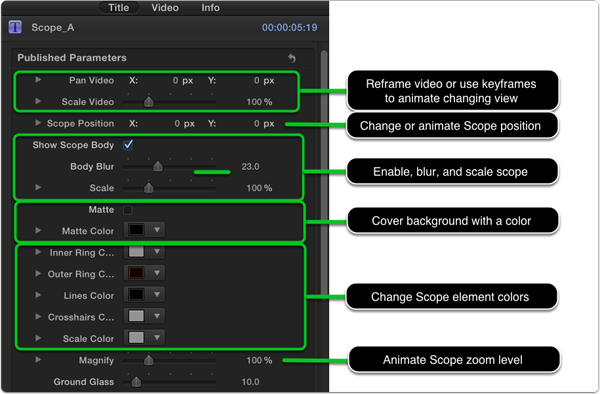Expand the Pan Video disclosure triangle
This screenshot has width=600, height=394.
[38, 80]
